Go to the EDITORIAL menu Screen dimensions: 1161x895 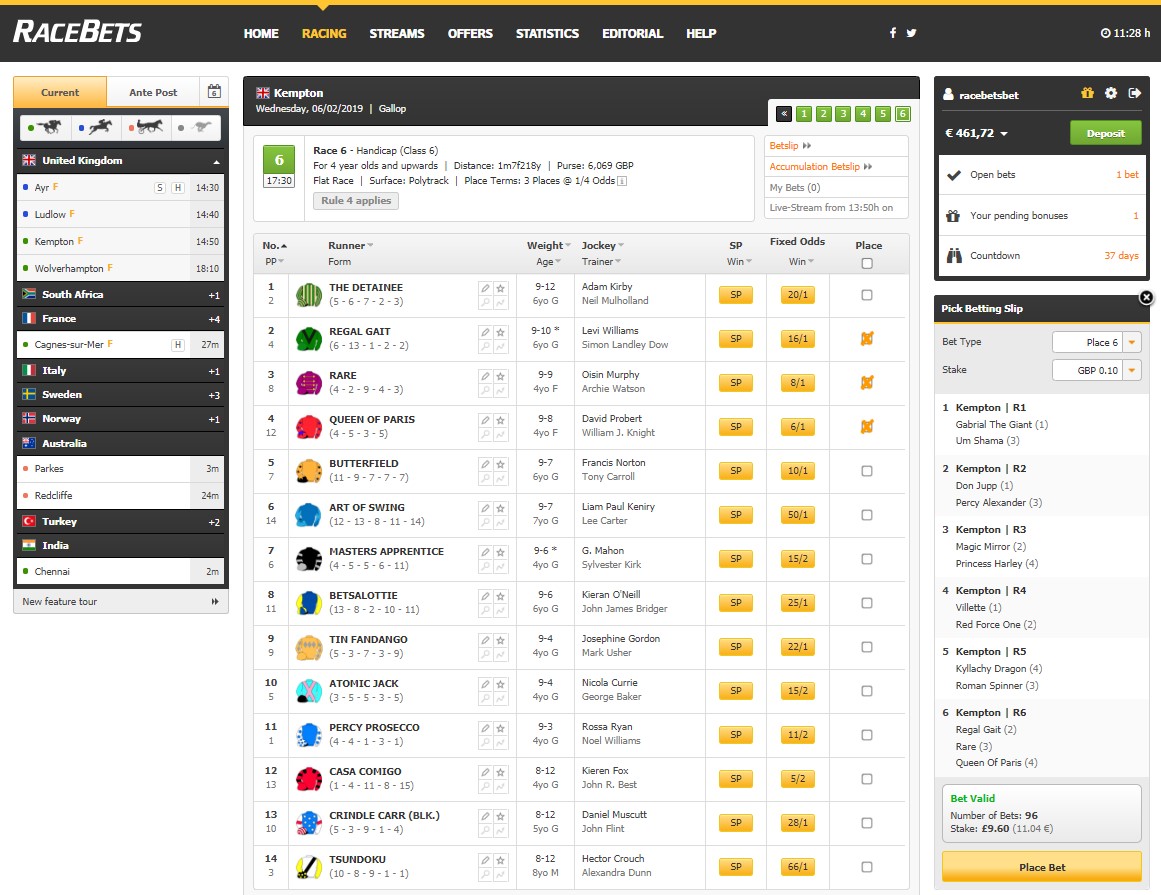(632, 33)
